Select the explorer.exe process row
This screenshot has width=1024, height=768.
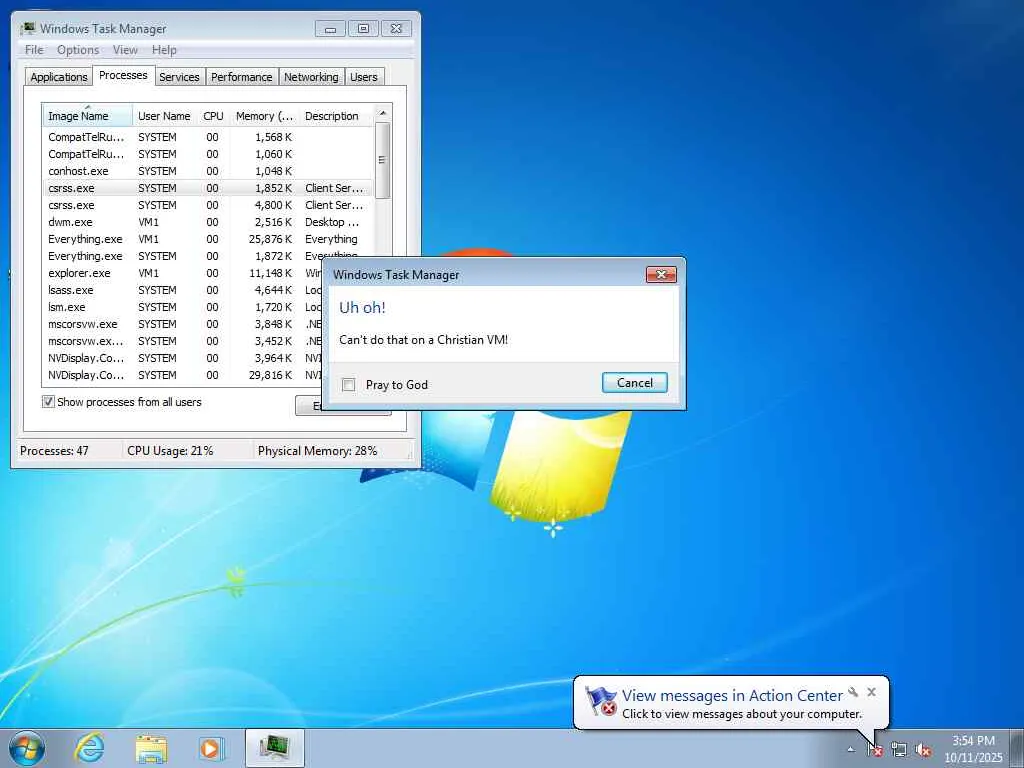coord(184,273)
